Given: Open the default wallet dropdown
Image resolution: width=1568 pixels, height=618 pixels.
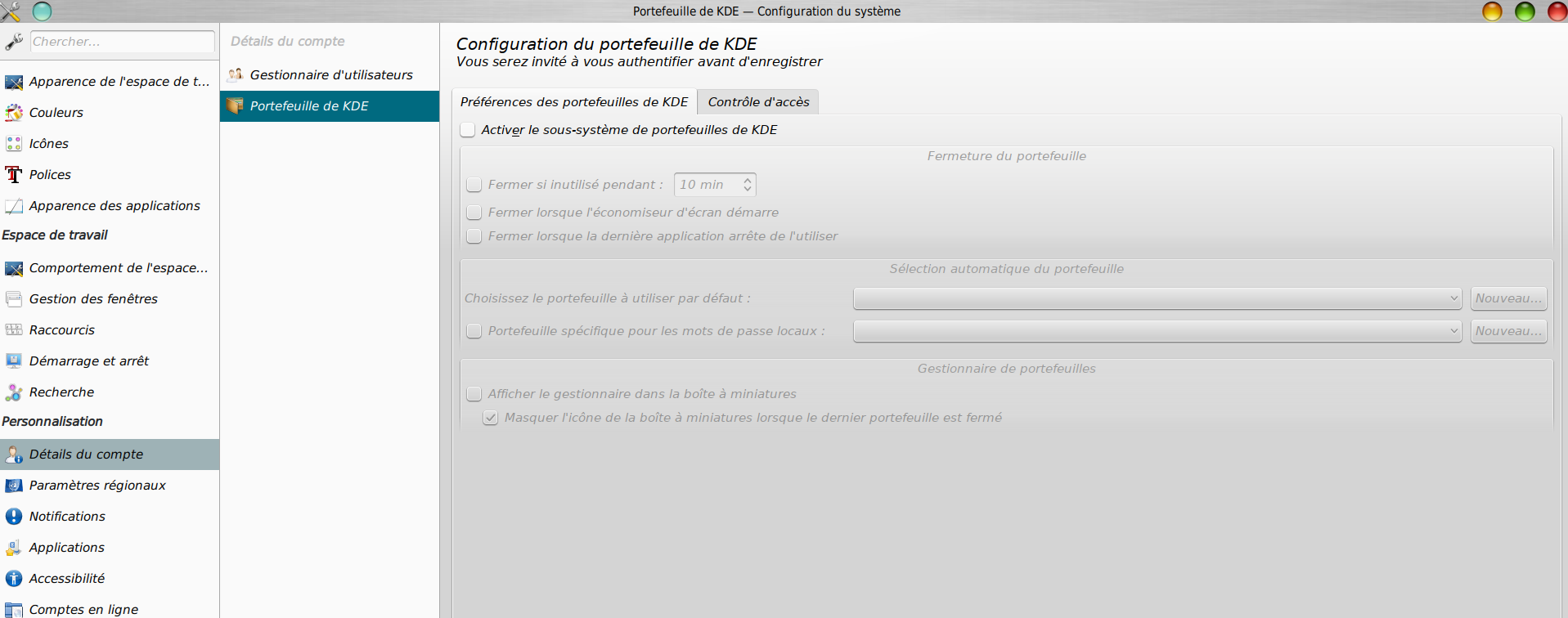Looking at the screenshot, I should click(1157, 298).
